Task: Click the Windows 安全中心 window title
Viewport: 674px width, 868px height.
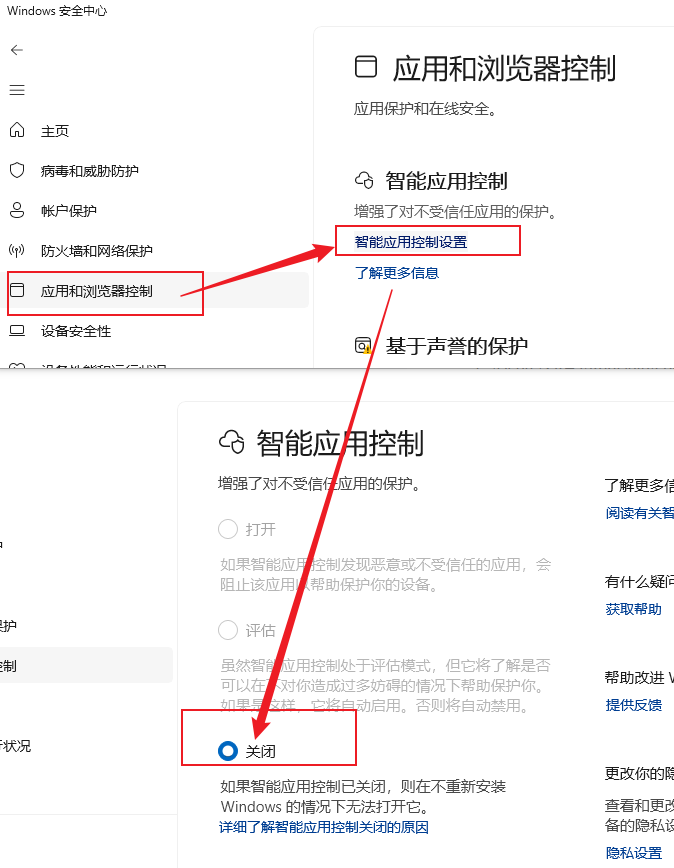Action: (x=57, y=11)
